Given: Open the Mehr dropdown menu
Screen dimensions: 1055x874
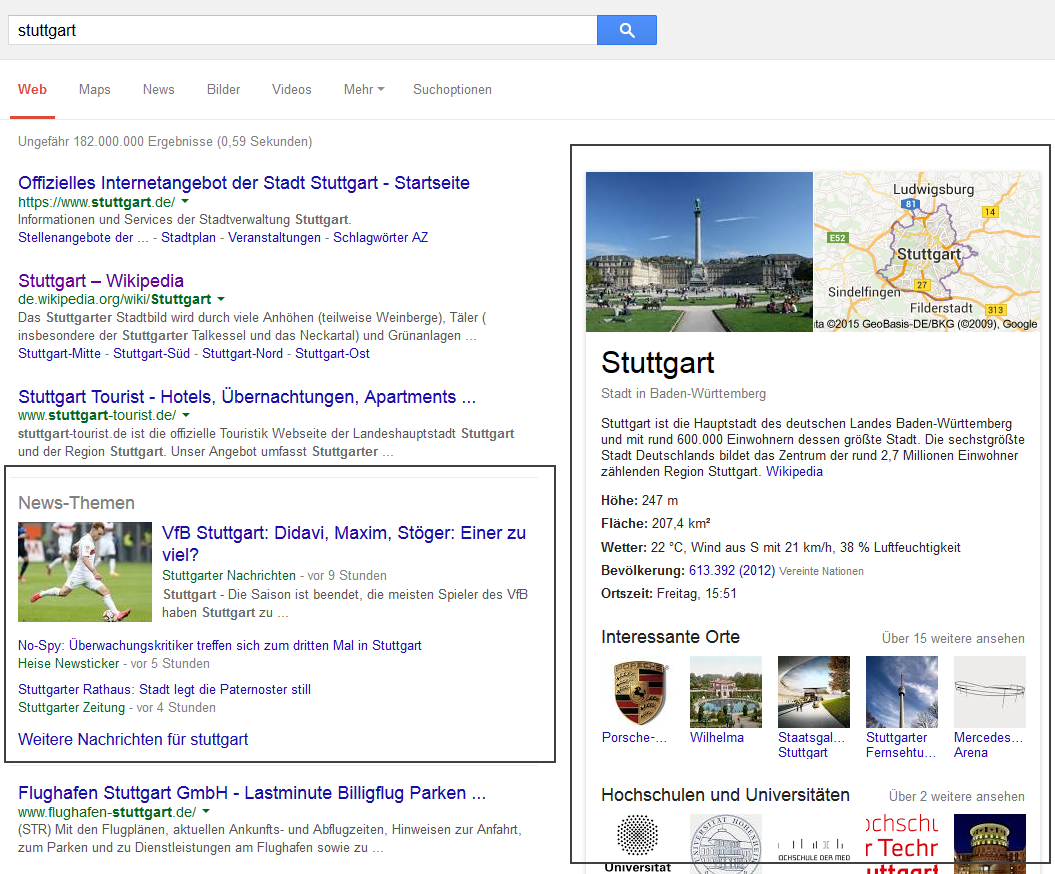Looking at the screenshot, I should (x=363, y=89).
